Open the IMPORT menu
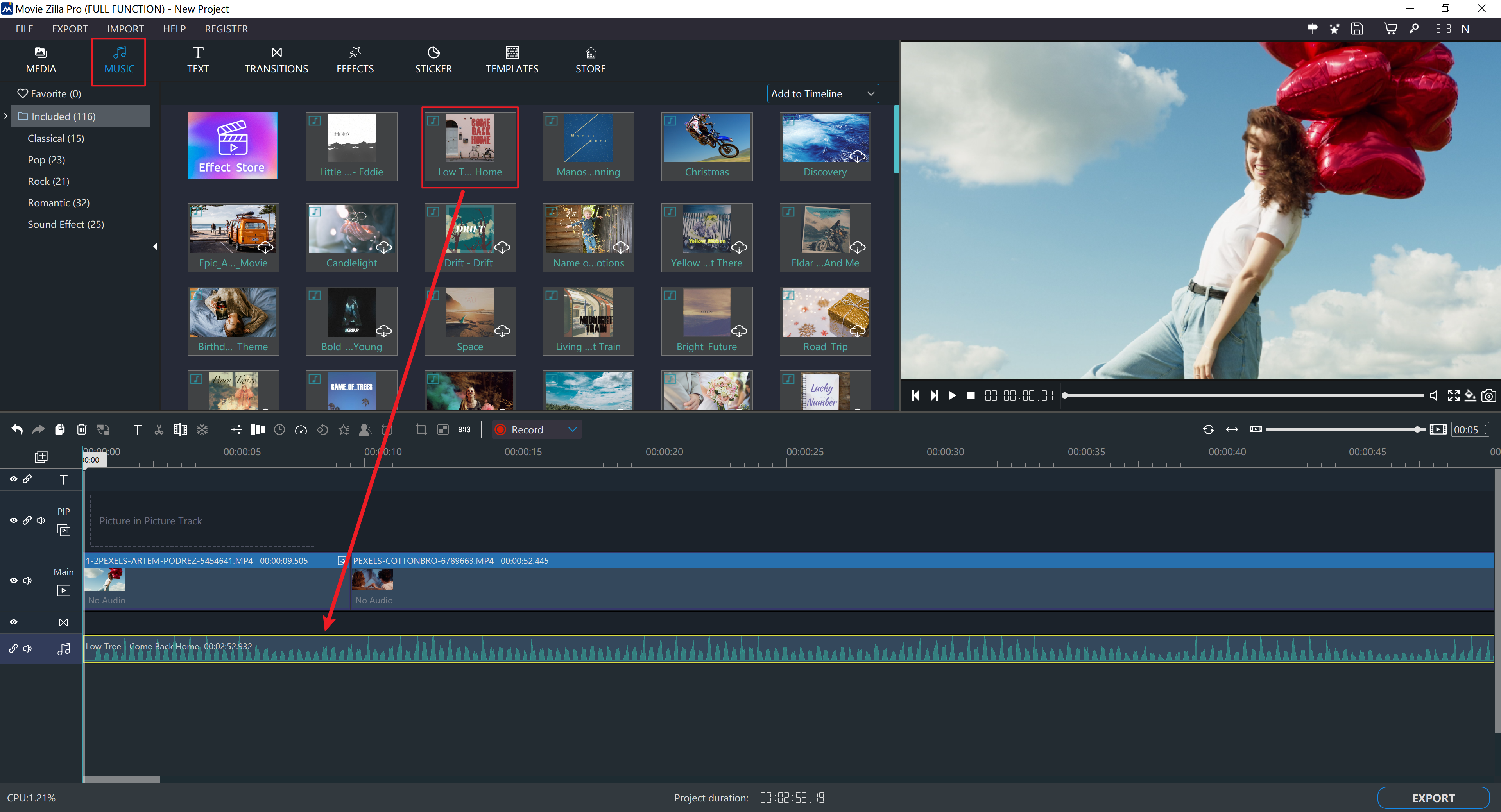Image resolution: width=1501 pixels, height=812 pixels. [x=125, y=29]
